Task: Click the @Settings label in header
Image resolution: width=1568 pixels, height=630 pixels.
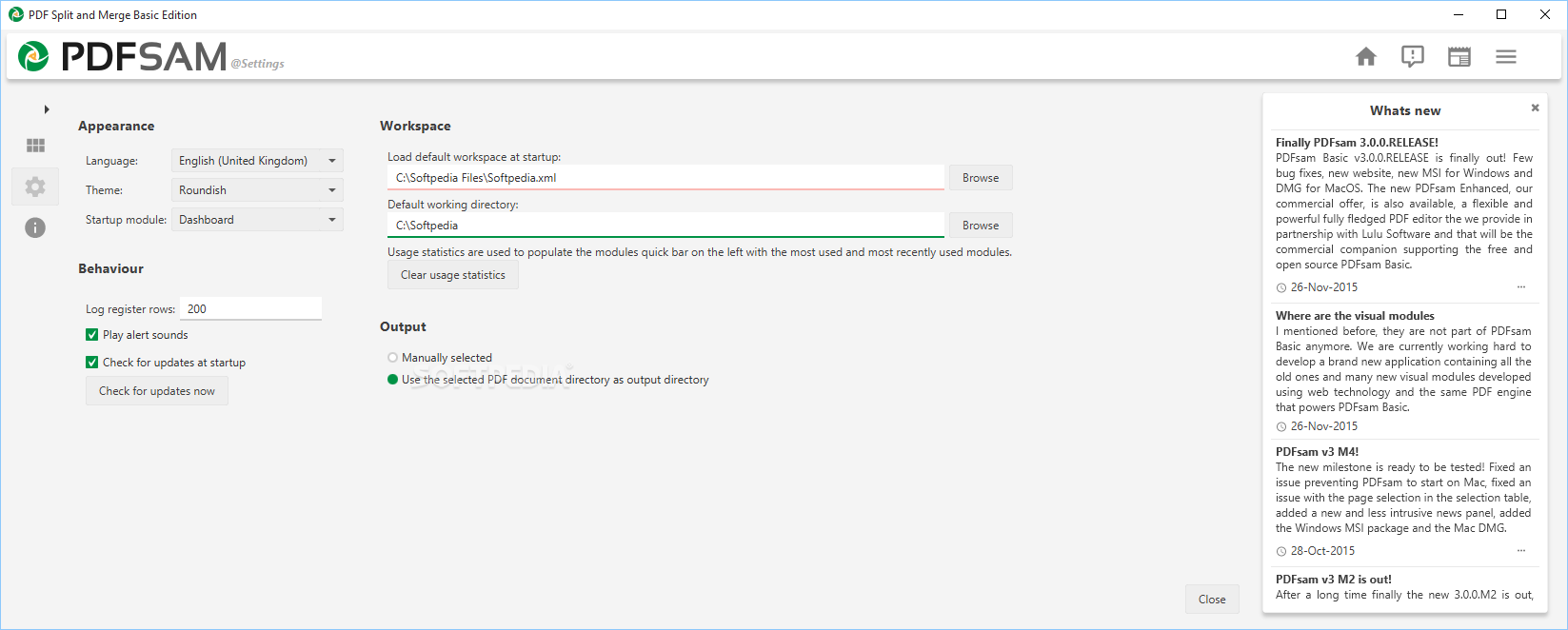Action: [x=257, y=64]
